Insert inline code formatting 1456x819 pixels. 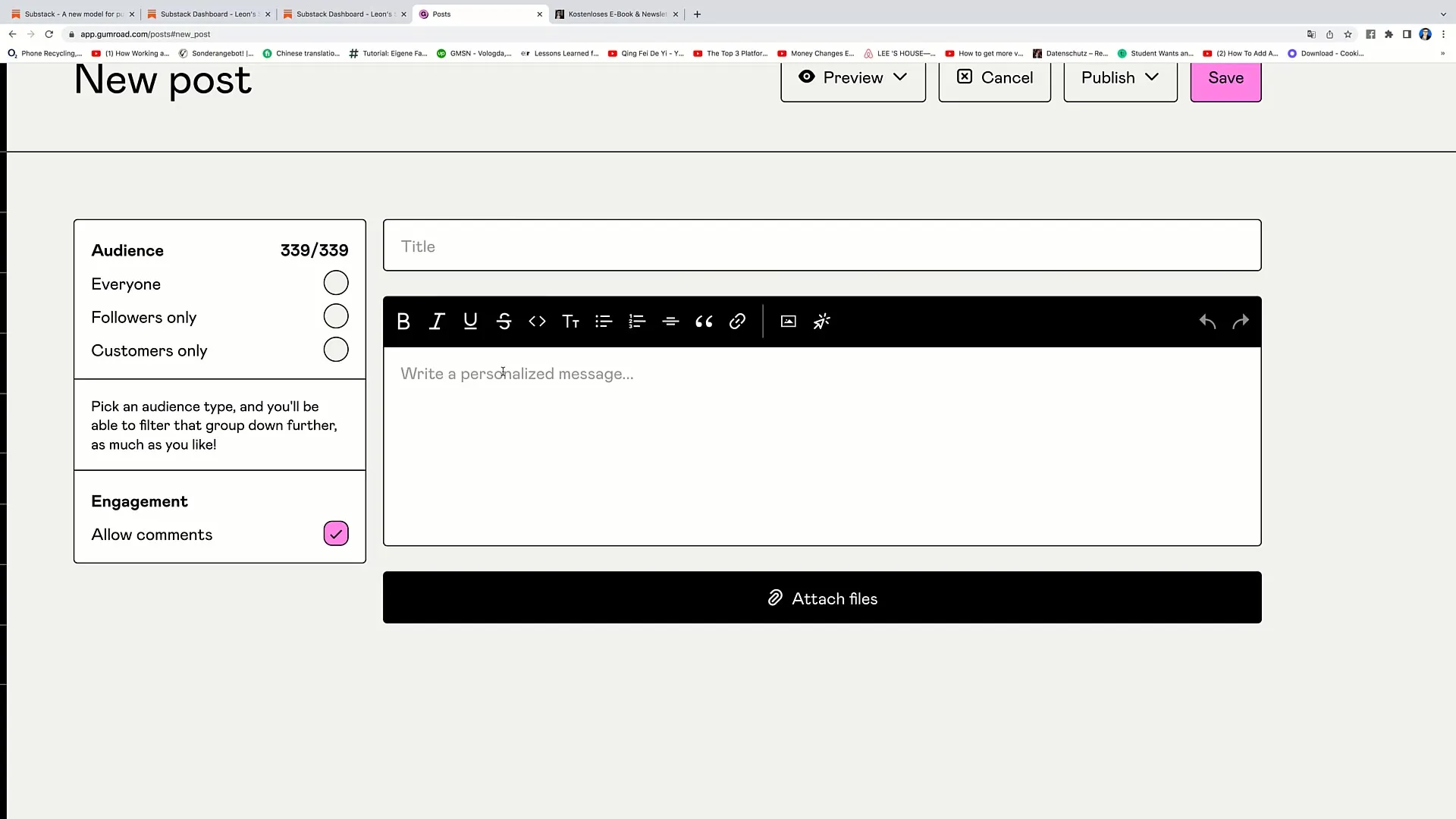pyautogui.click(x=537, y=321)
